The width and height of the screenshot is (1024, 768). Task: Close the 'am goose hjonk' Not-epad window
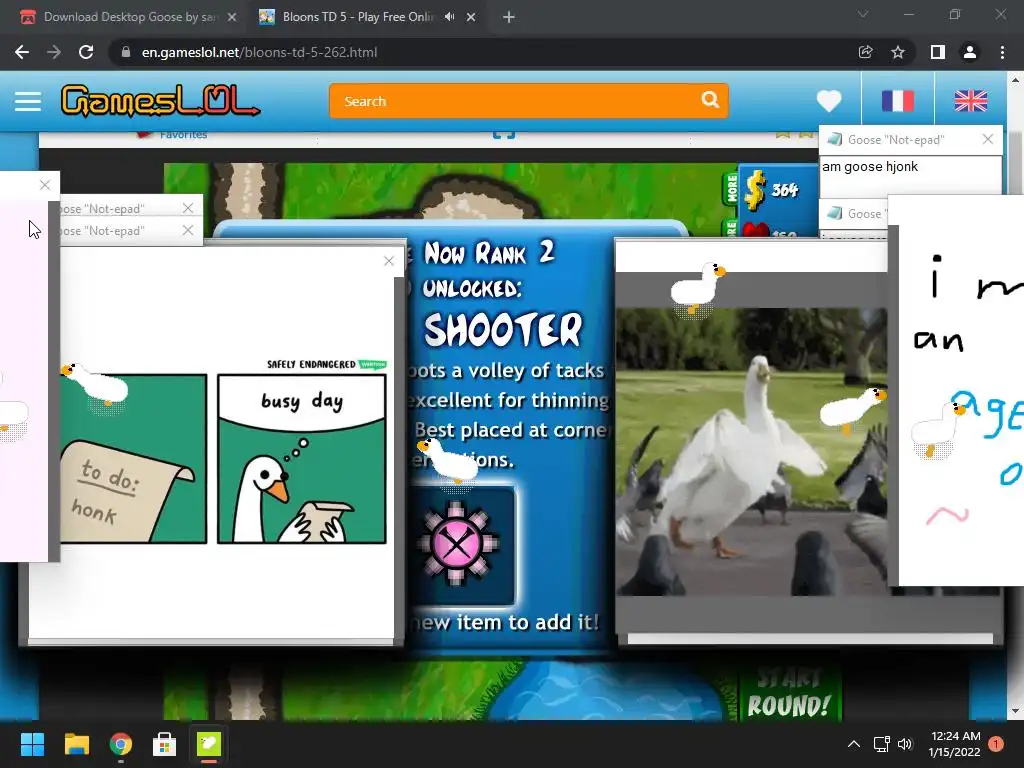[987, 139]
